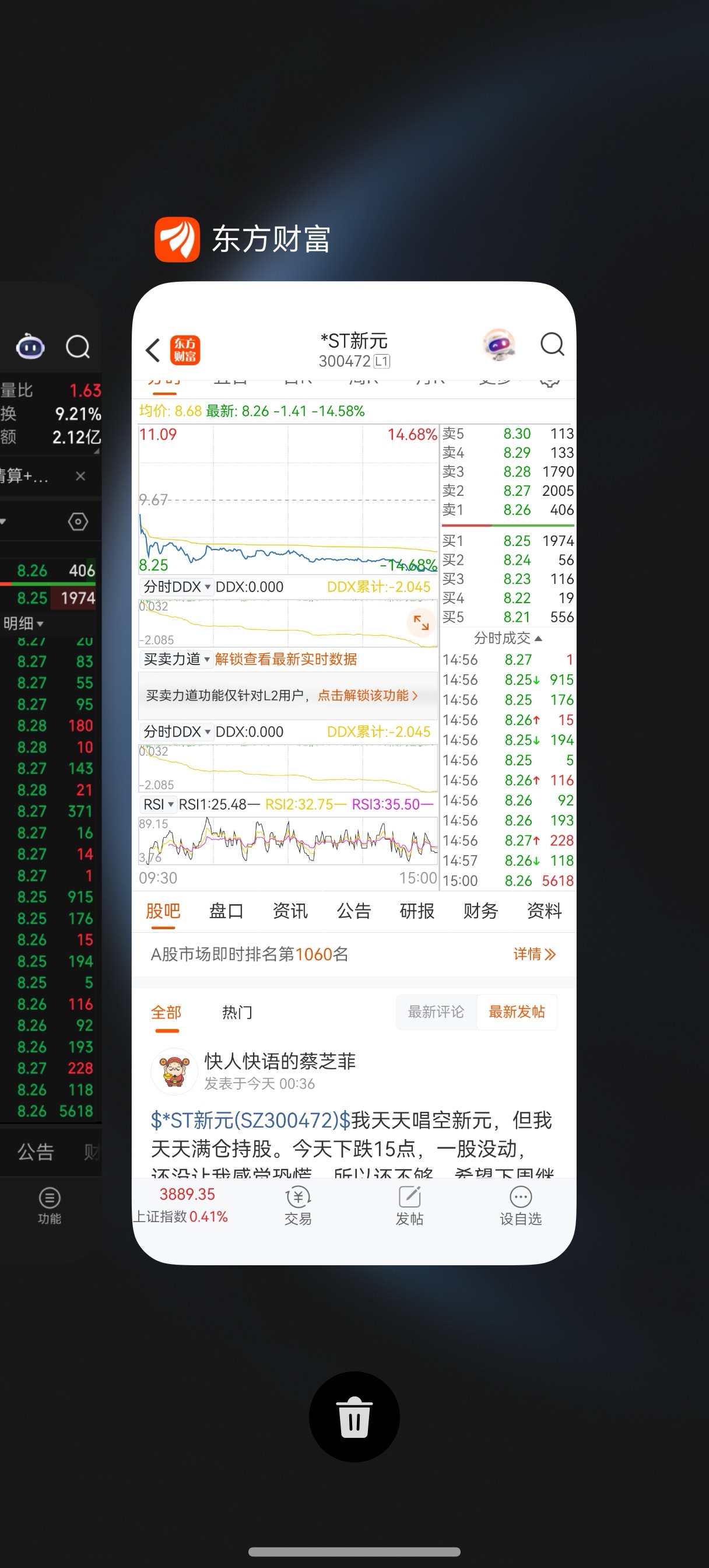The width and height of the screenshot is (709, 1568).
Task: Tap the 买1 8.25 order row
Action: [508, 541]
